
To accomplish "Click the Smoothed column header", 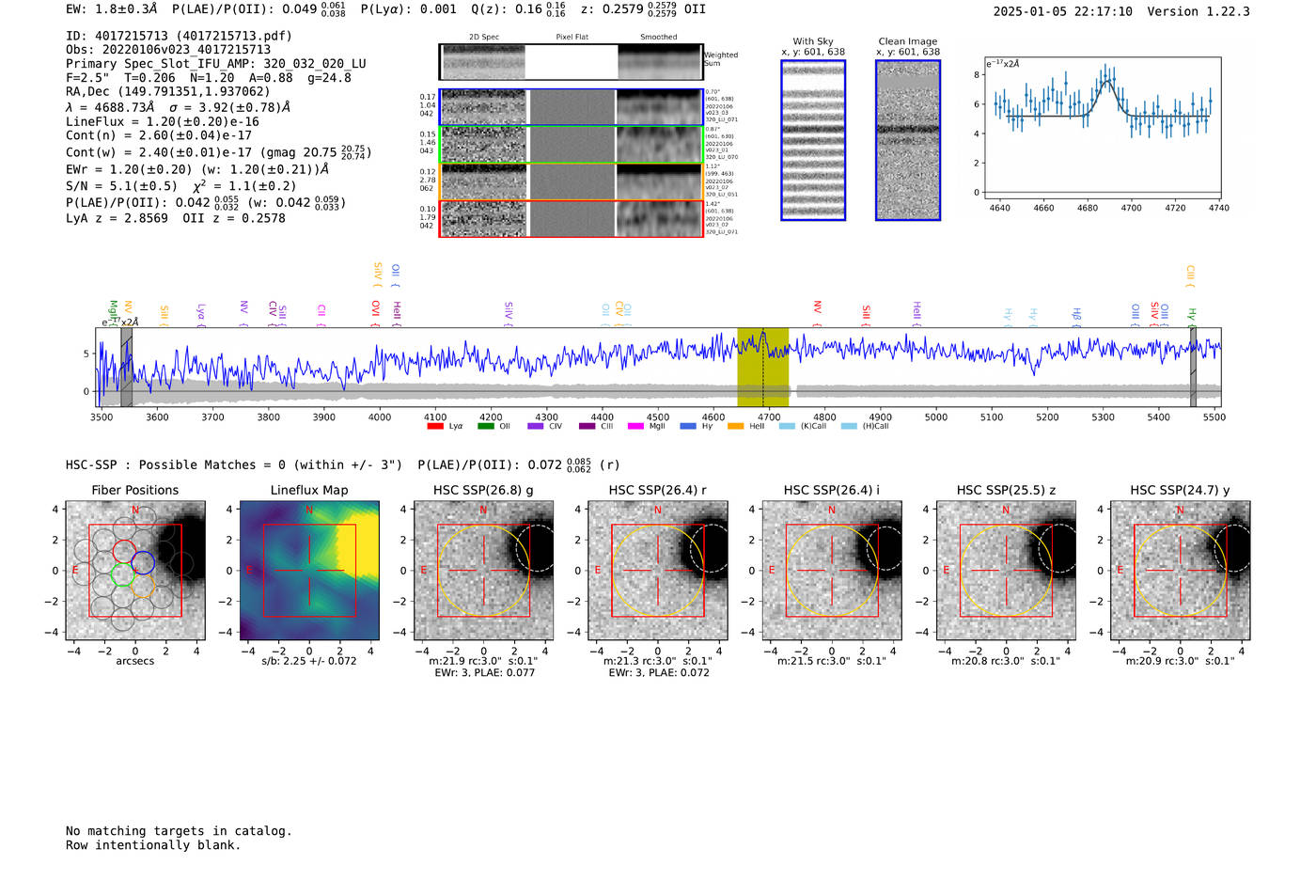I will [x=658, y=38].
